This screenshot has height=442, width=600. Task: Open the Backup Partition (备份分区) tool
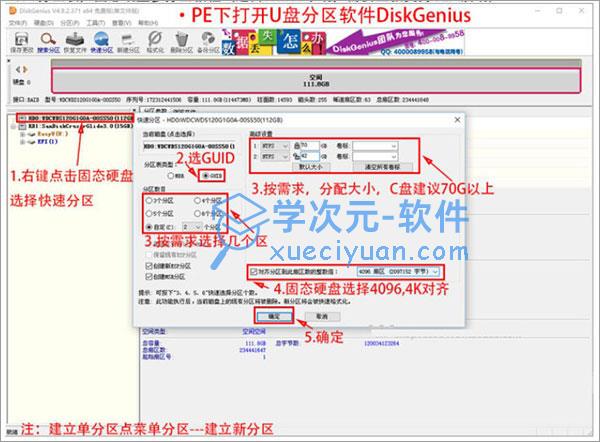click(x=208, y=42)
